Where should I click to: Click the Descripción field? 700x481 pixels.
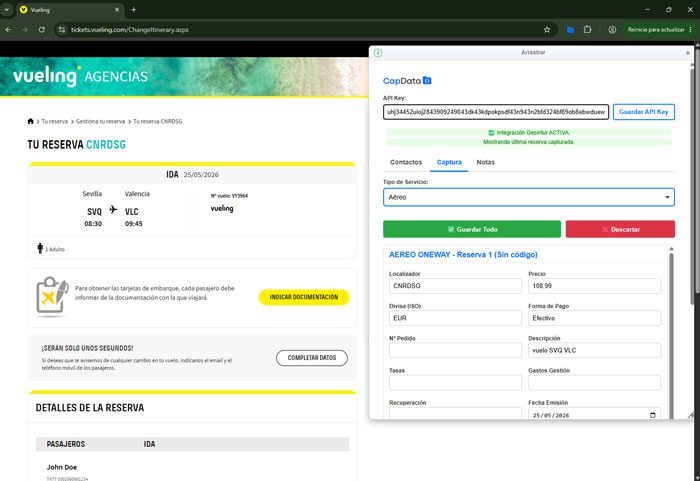tap(594, 350)
